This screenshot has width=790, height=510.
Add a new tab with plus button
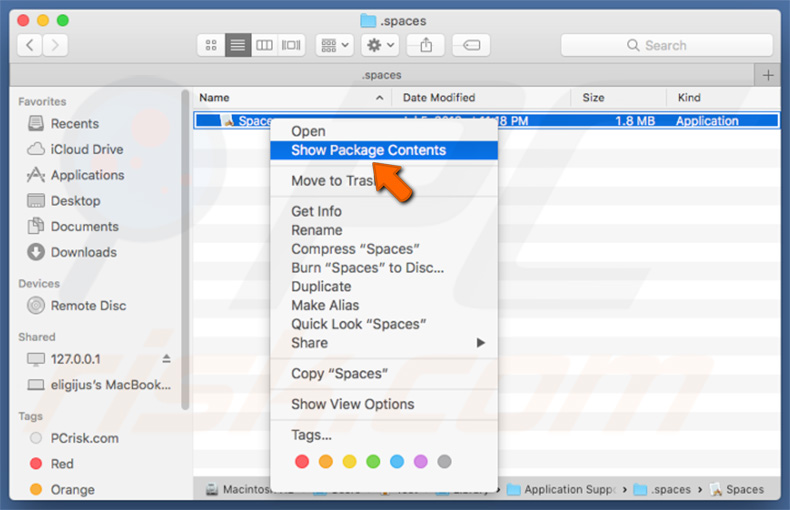[x=768, y=75]
